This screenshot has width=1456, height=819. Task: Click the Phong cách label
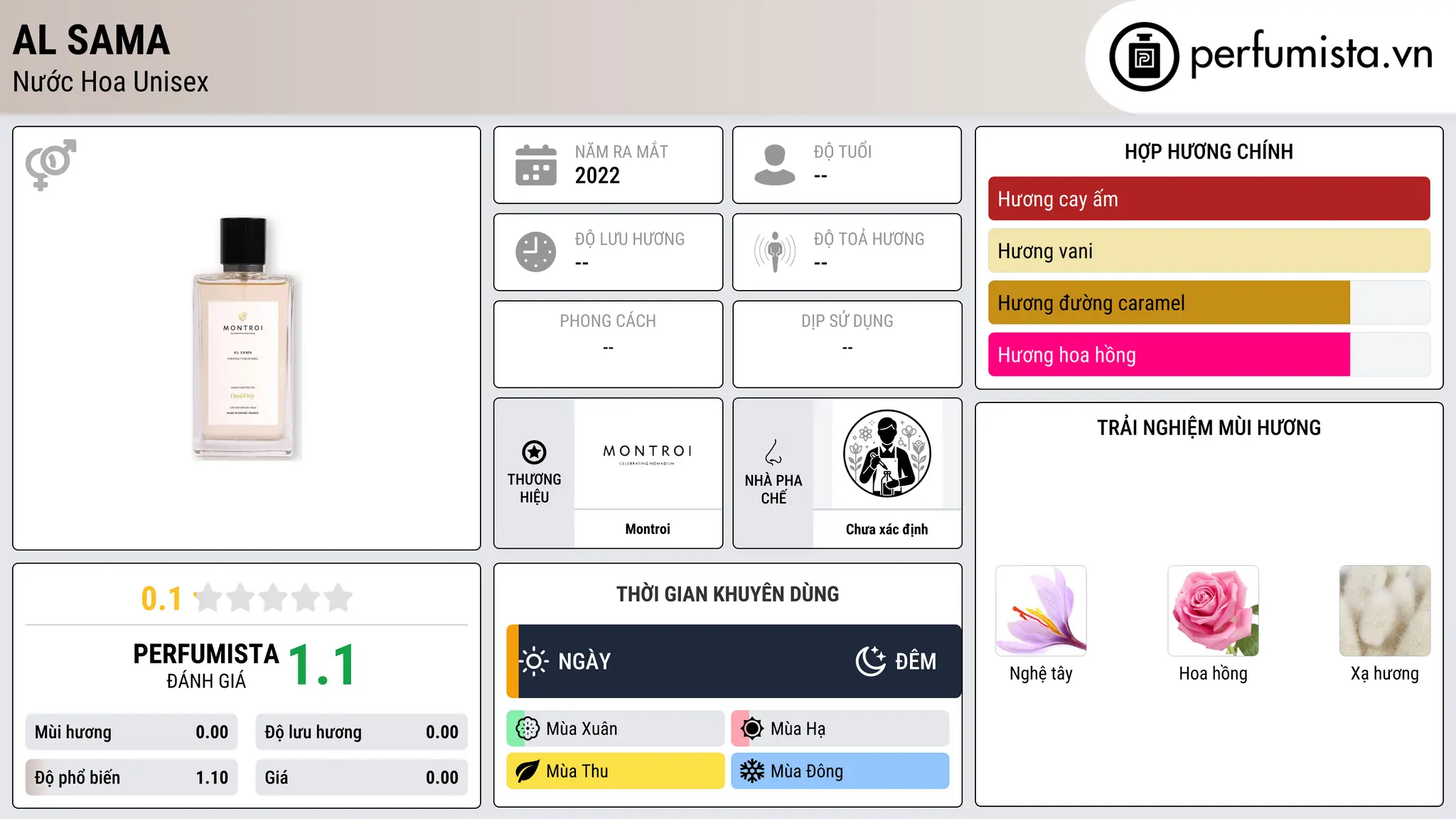coord(608,321)
